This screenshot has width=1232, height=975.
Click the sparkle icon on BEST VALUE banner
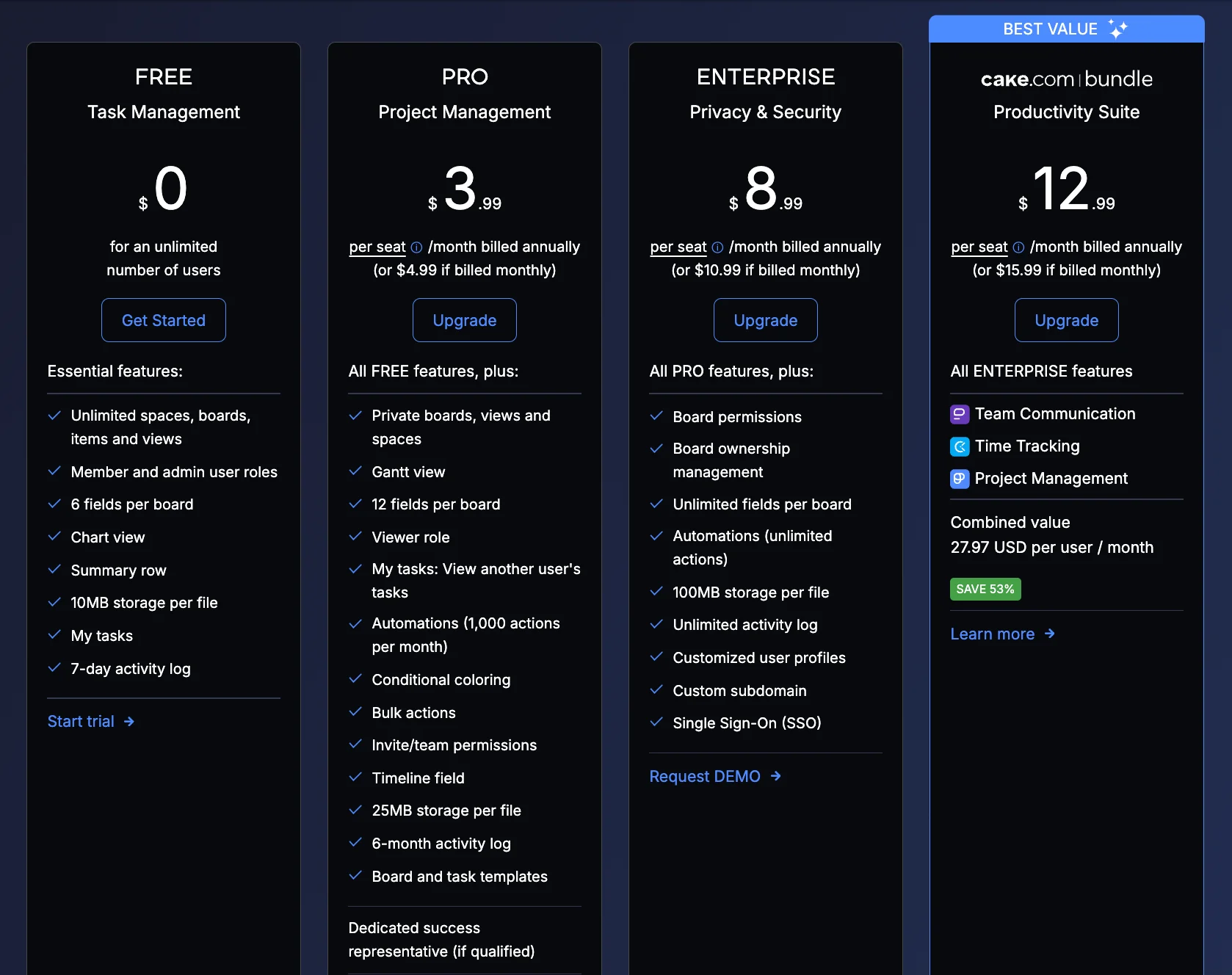1117,29
